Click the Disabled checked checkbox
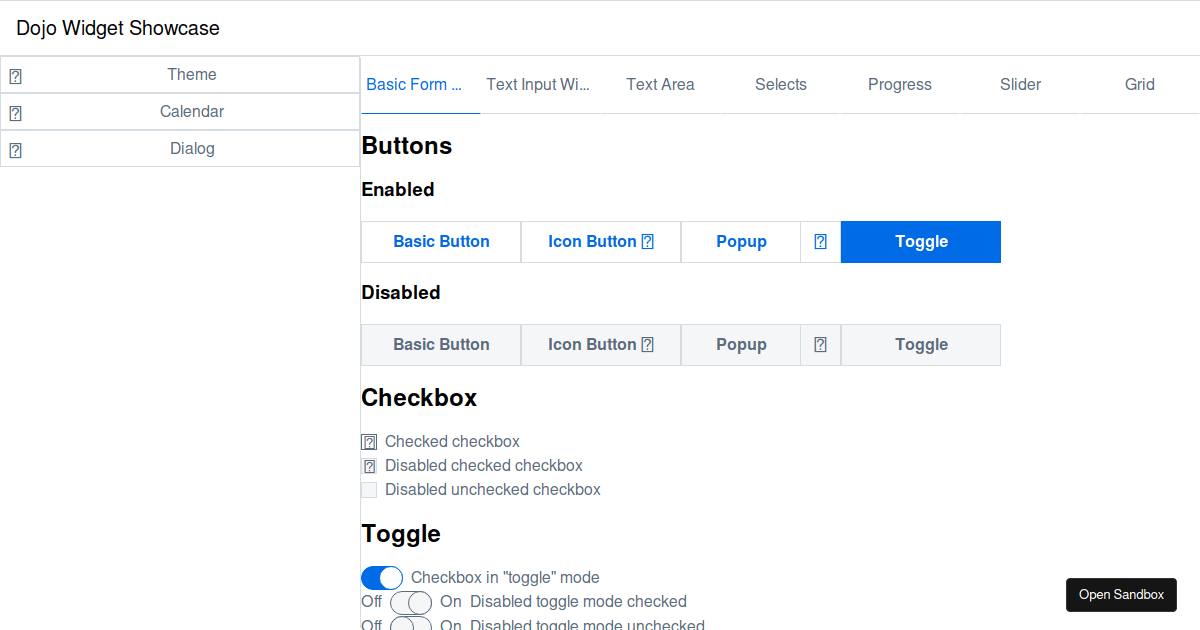Viewport: 1200px width, 630px height. point(369,466)
